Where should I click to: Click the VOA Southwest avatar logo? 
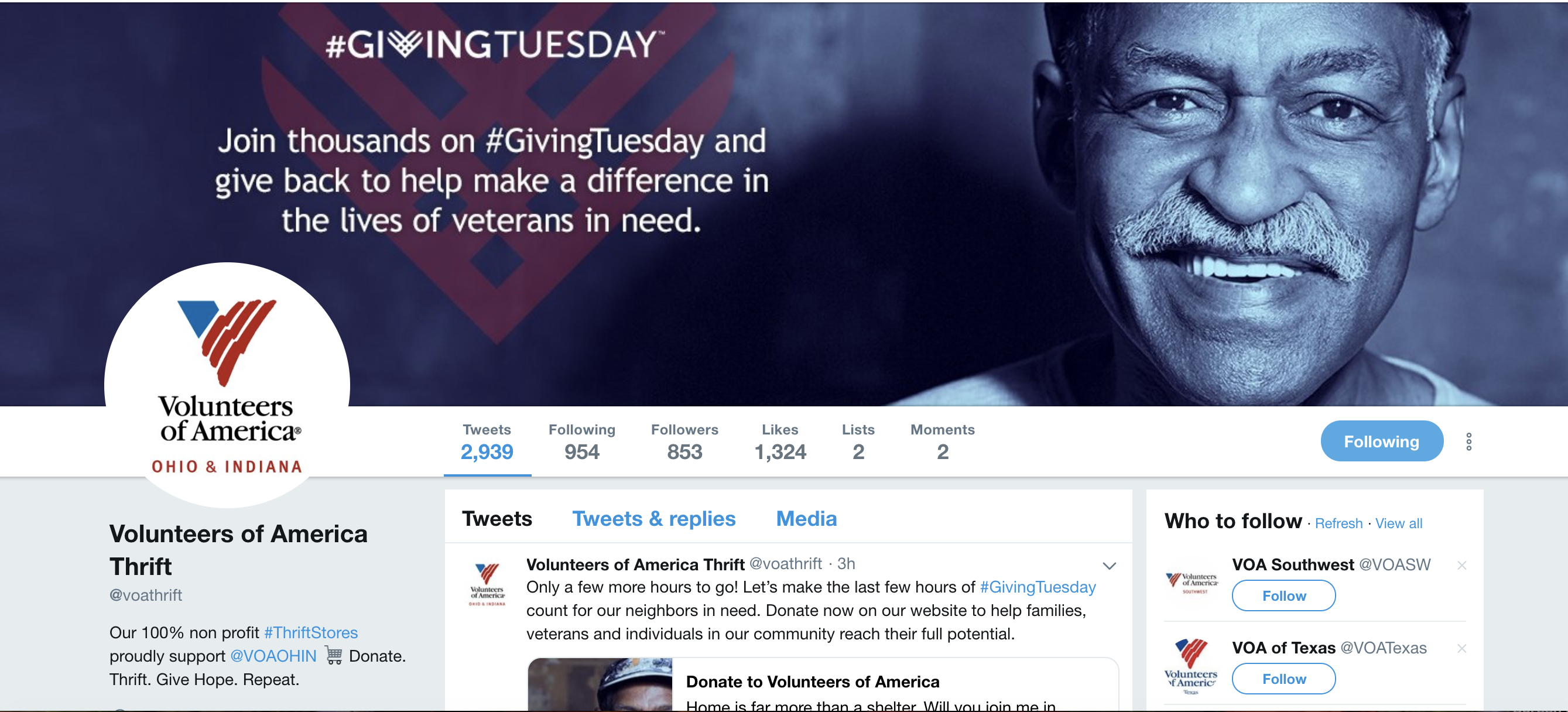click(1192, 583)
